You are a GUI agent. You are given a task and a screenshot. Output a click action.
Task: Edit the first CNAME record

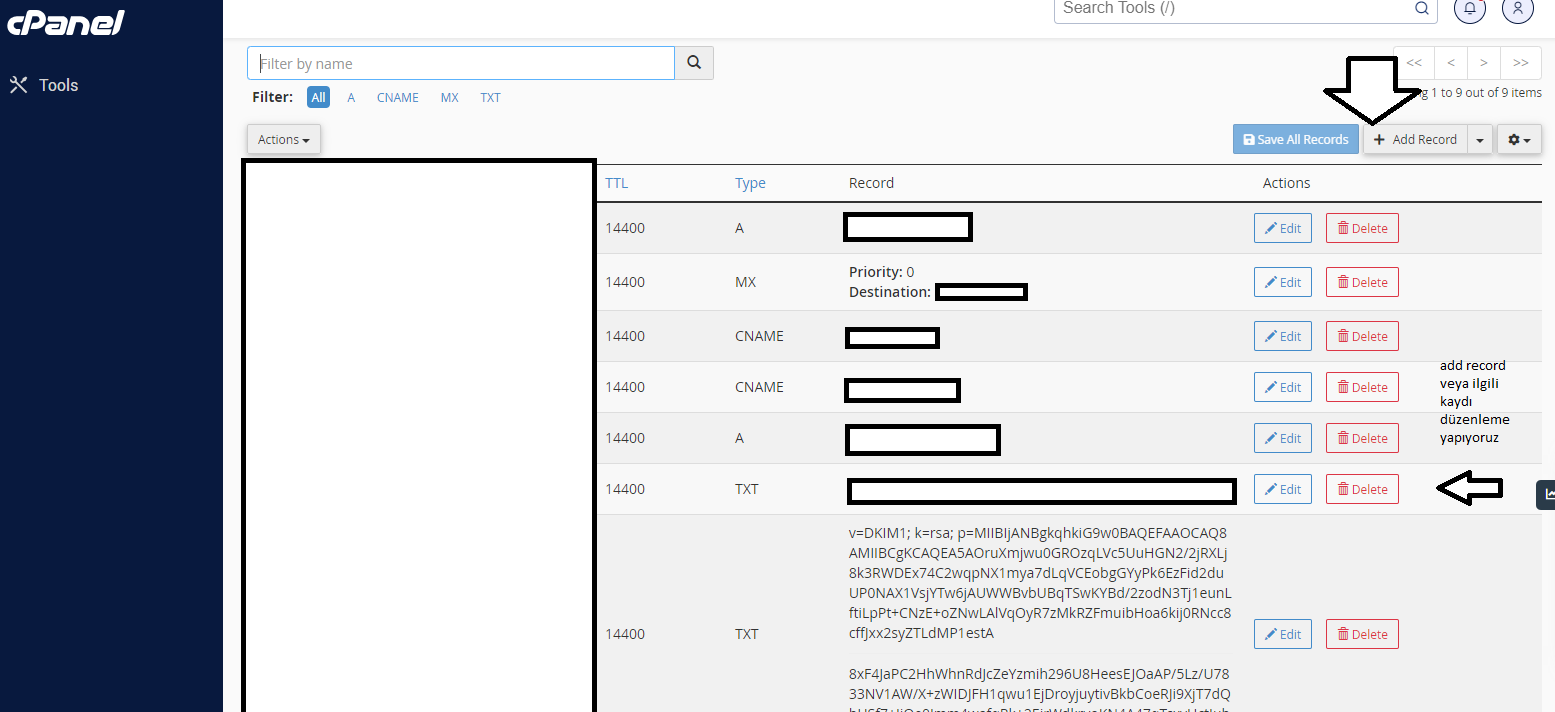(1282, 336)
